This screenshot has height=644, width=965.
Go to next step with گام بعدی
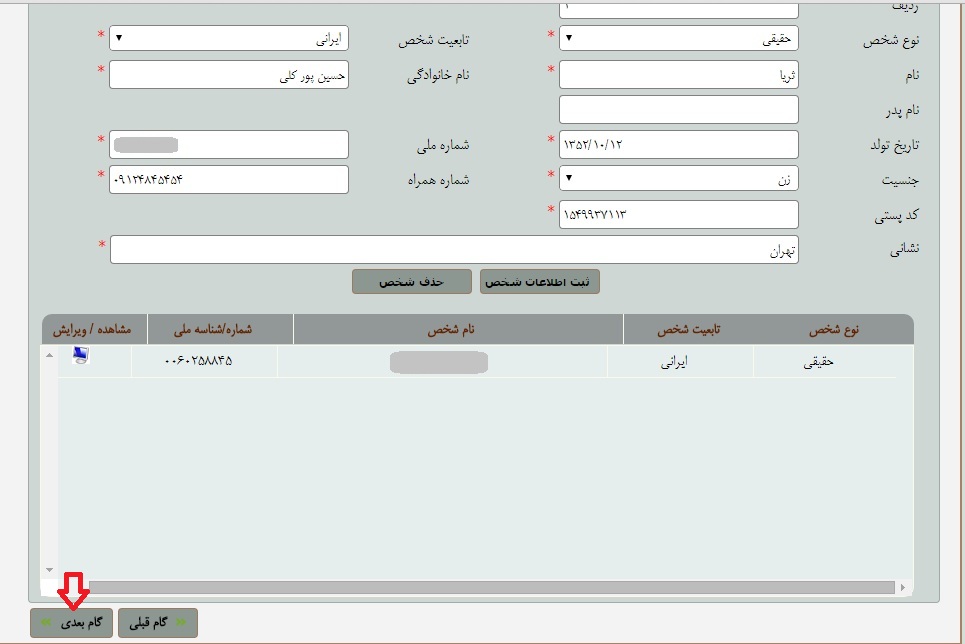tap(71, 622)
